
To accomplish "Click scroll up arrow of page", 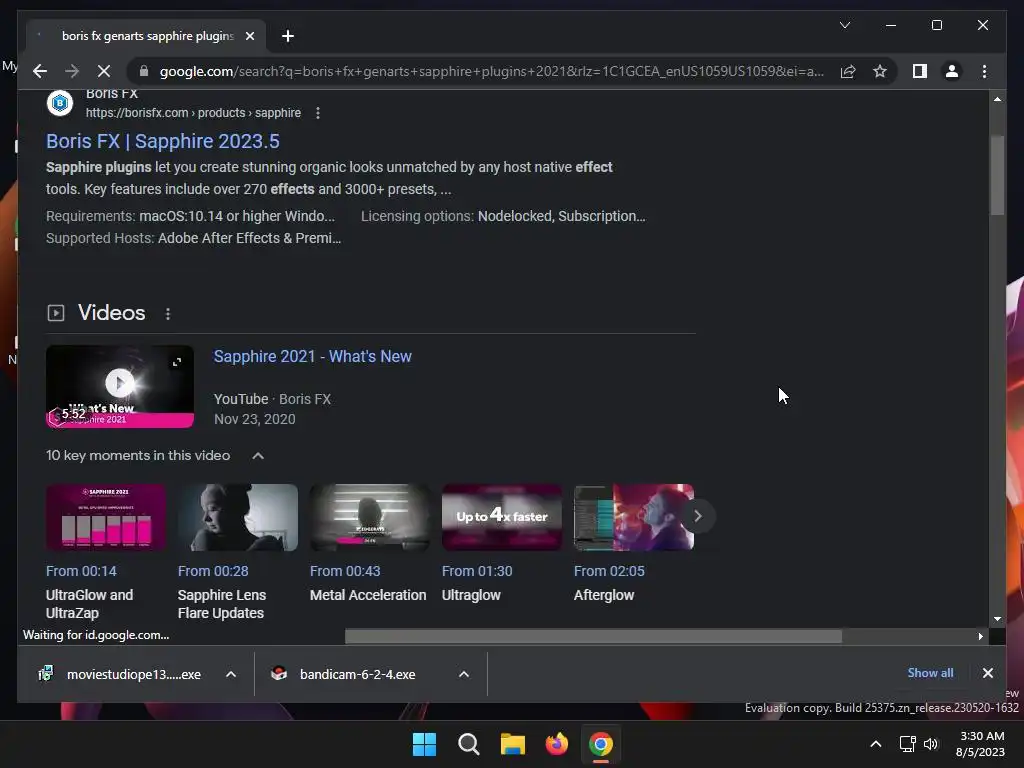I will point(997,99).
